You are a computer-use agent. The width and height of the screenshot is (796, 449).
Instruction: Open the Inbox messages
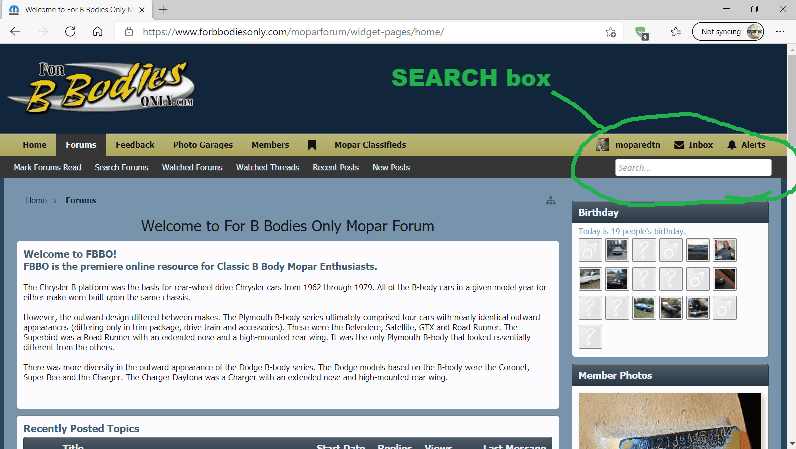click(694, 145)
